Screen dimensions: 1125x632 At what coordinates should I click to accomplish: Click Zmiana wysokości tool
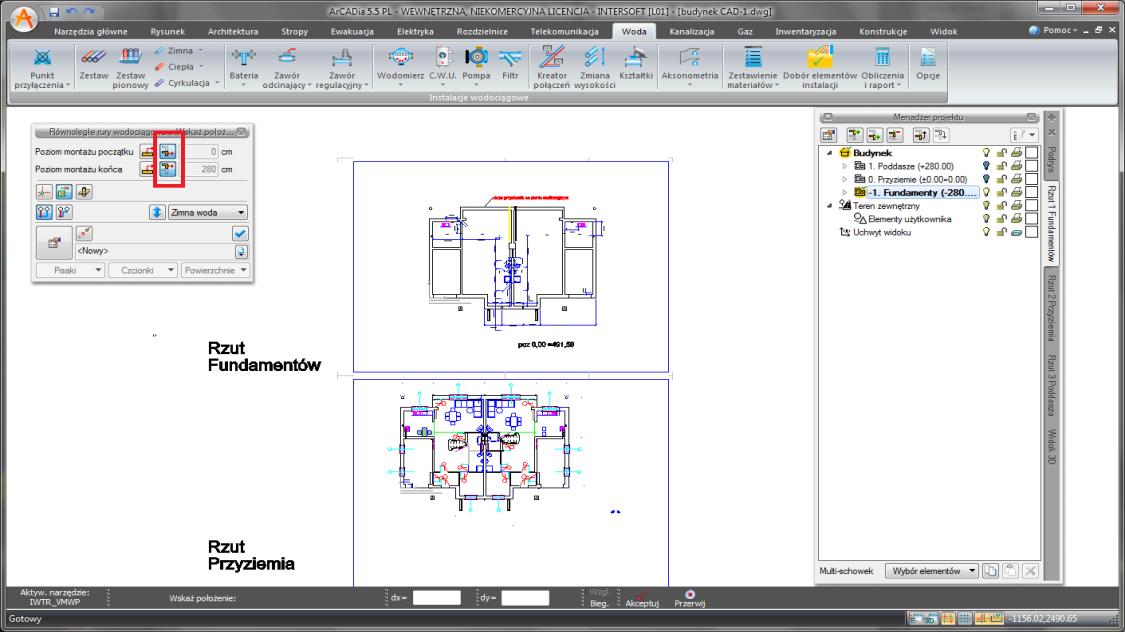click(x=595, y=68)
